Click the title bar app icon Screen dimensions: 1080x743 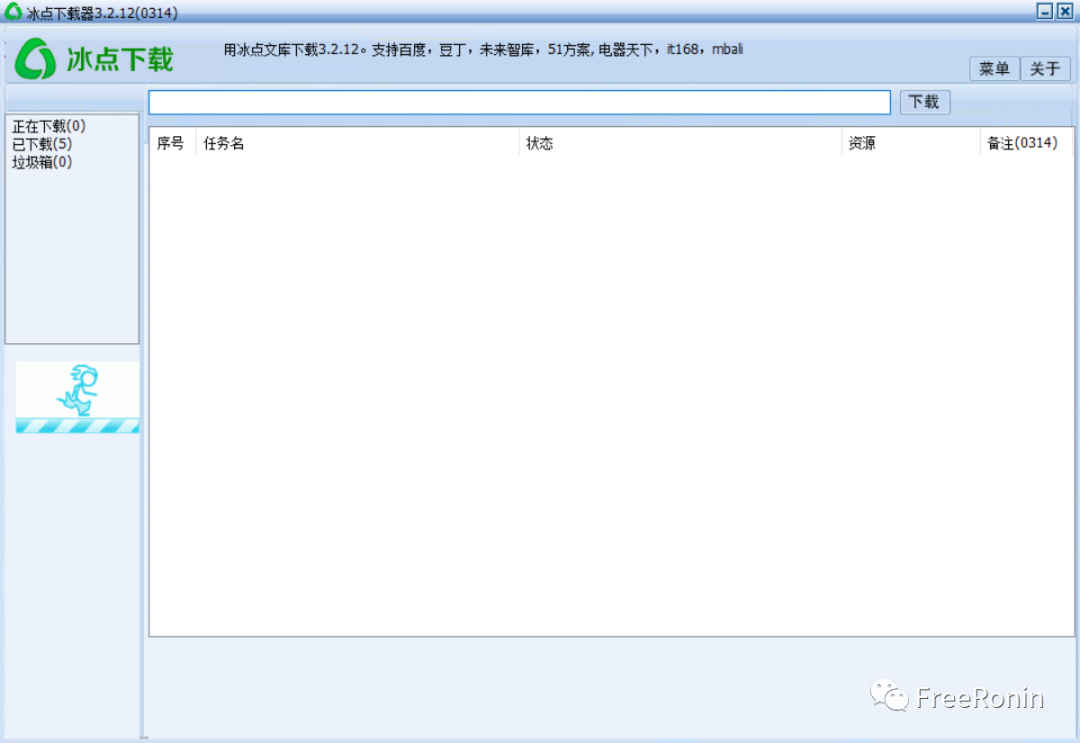(x=12, y=11)
